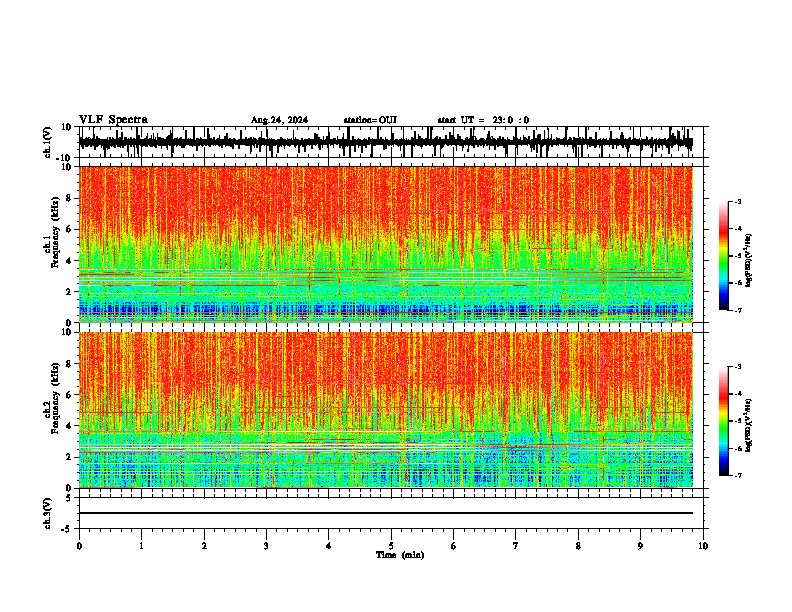Viewport: 792px width, 612px height.
Task: Click the ch.2 spectrogram color scale bar
Action: point(724,421)
